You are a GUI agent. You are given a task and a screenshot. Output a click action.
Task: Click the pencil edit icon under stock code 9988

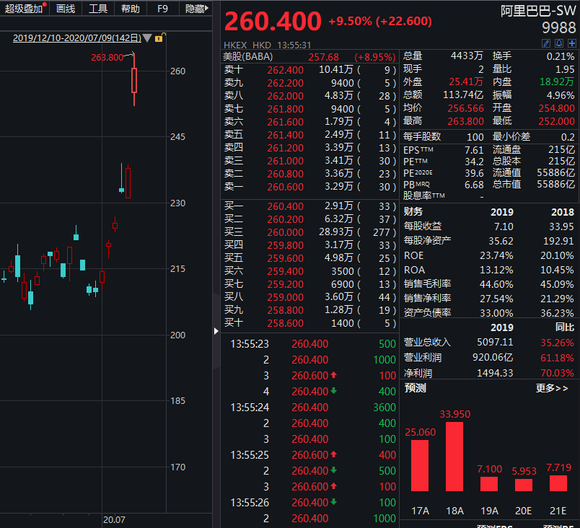click(546, 43)
